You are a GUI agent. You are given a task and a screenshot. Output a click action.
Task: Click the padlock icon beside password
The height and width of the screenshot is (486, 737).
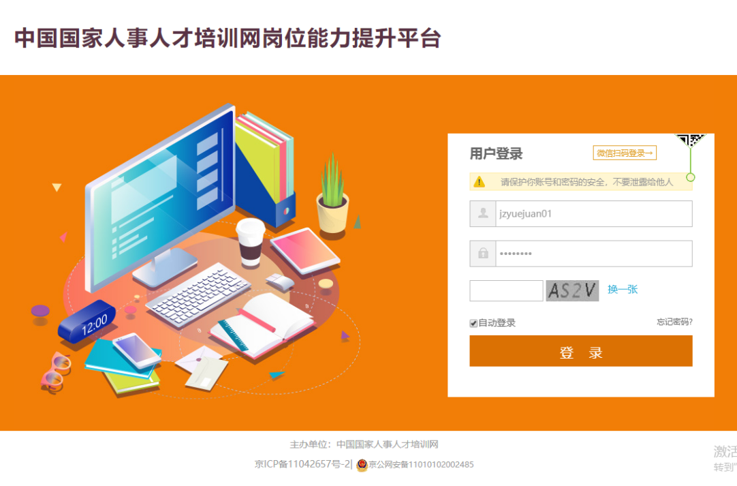point(483,254)
